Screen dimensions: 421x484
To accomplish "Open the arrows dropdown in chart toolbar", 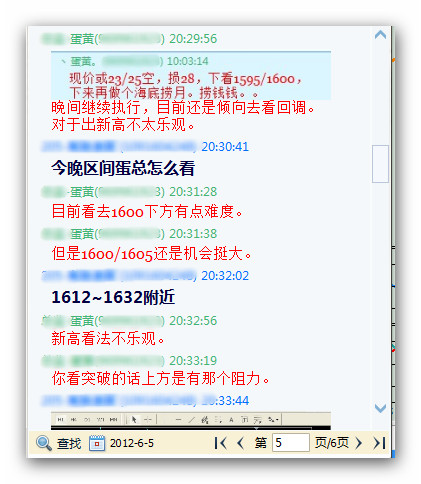I will pos(273,420).
